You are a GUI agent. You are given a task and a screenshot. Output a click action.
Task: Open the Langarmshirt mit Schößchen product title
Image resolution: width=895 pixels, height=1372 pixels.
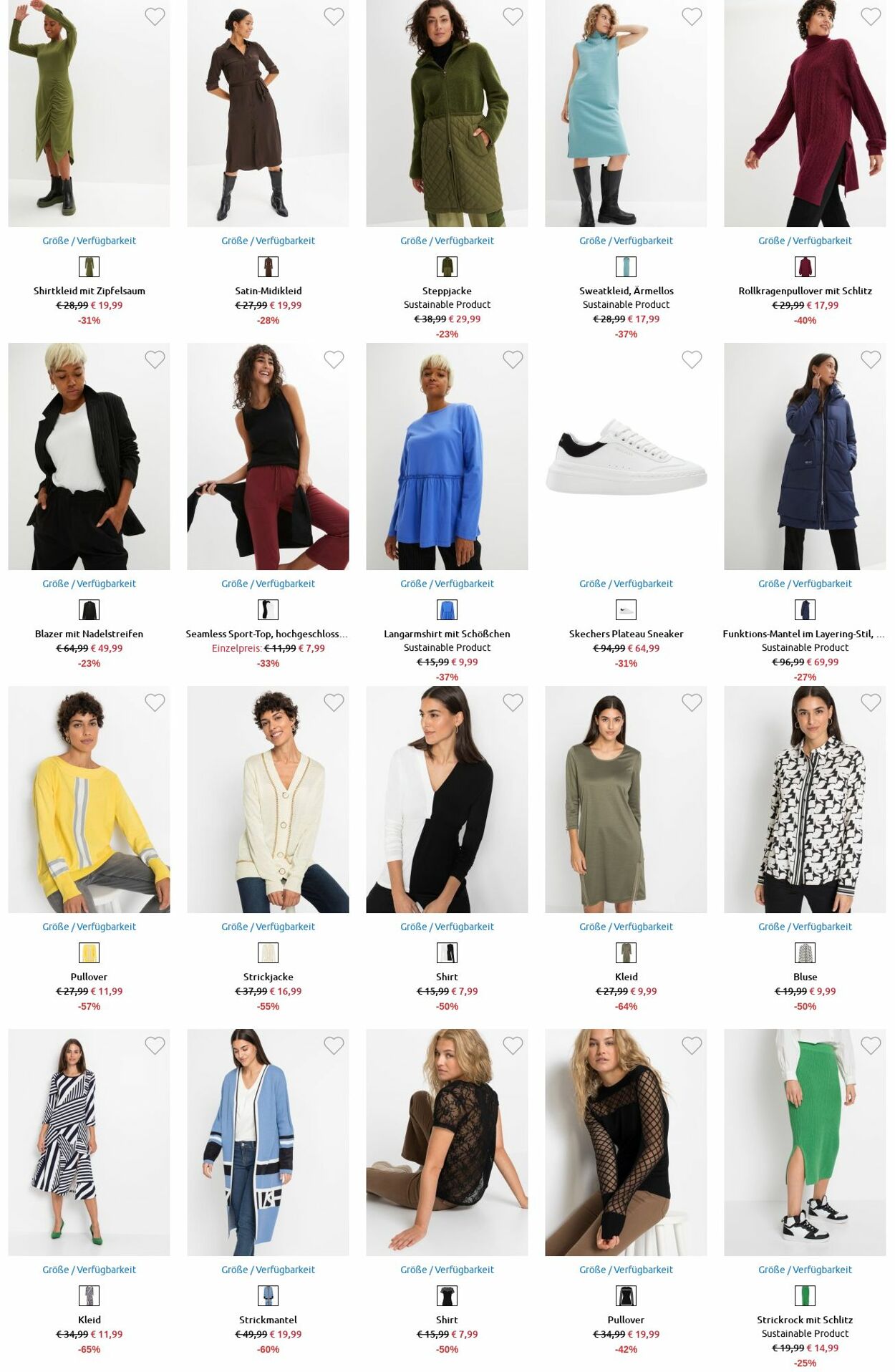[x=447, y=634]
